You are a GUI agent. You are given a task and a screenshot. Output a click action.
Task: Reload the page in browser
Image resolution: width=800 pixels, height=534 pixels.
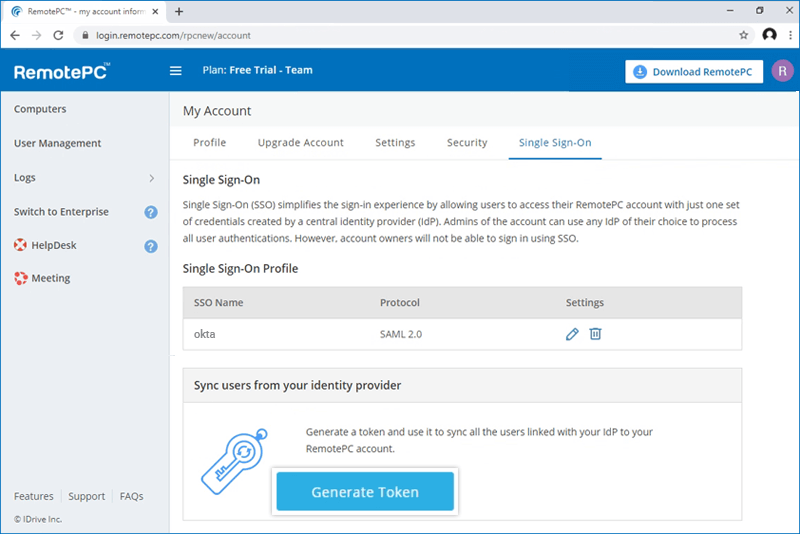58,35
